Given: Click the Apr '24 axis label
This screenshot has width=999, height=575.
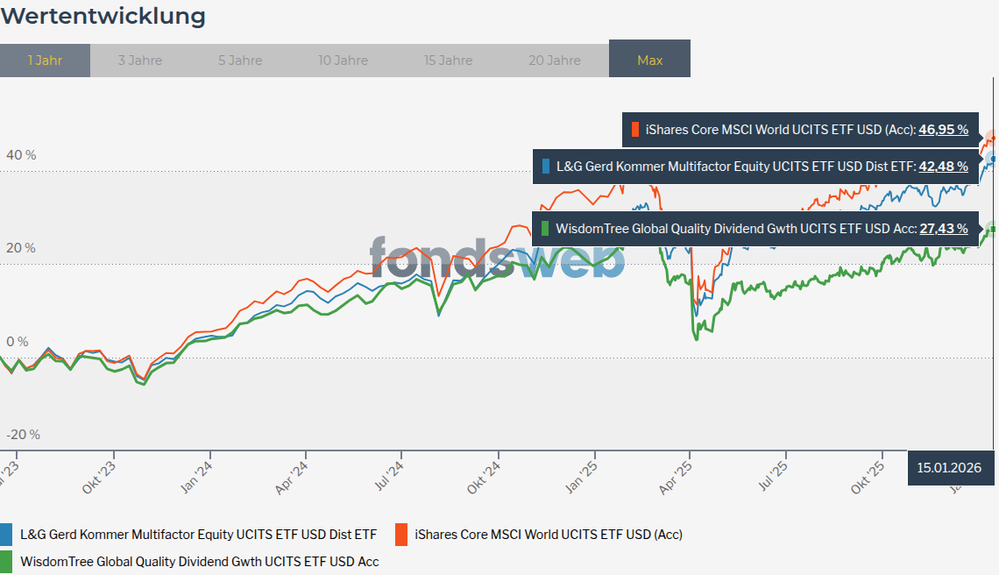Looking at the screenshot, I should click(x=292, y=477).
